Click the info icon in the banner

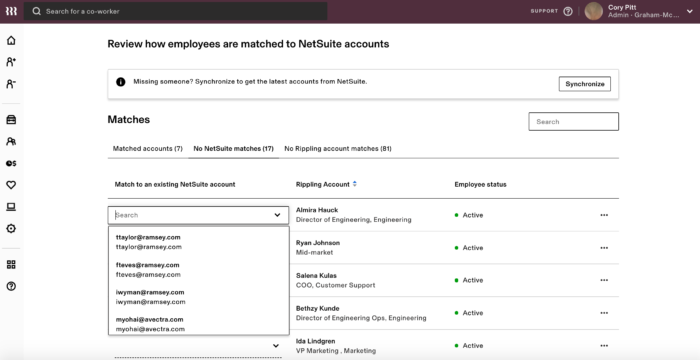(121, 82)
